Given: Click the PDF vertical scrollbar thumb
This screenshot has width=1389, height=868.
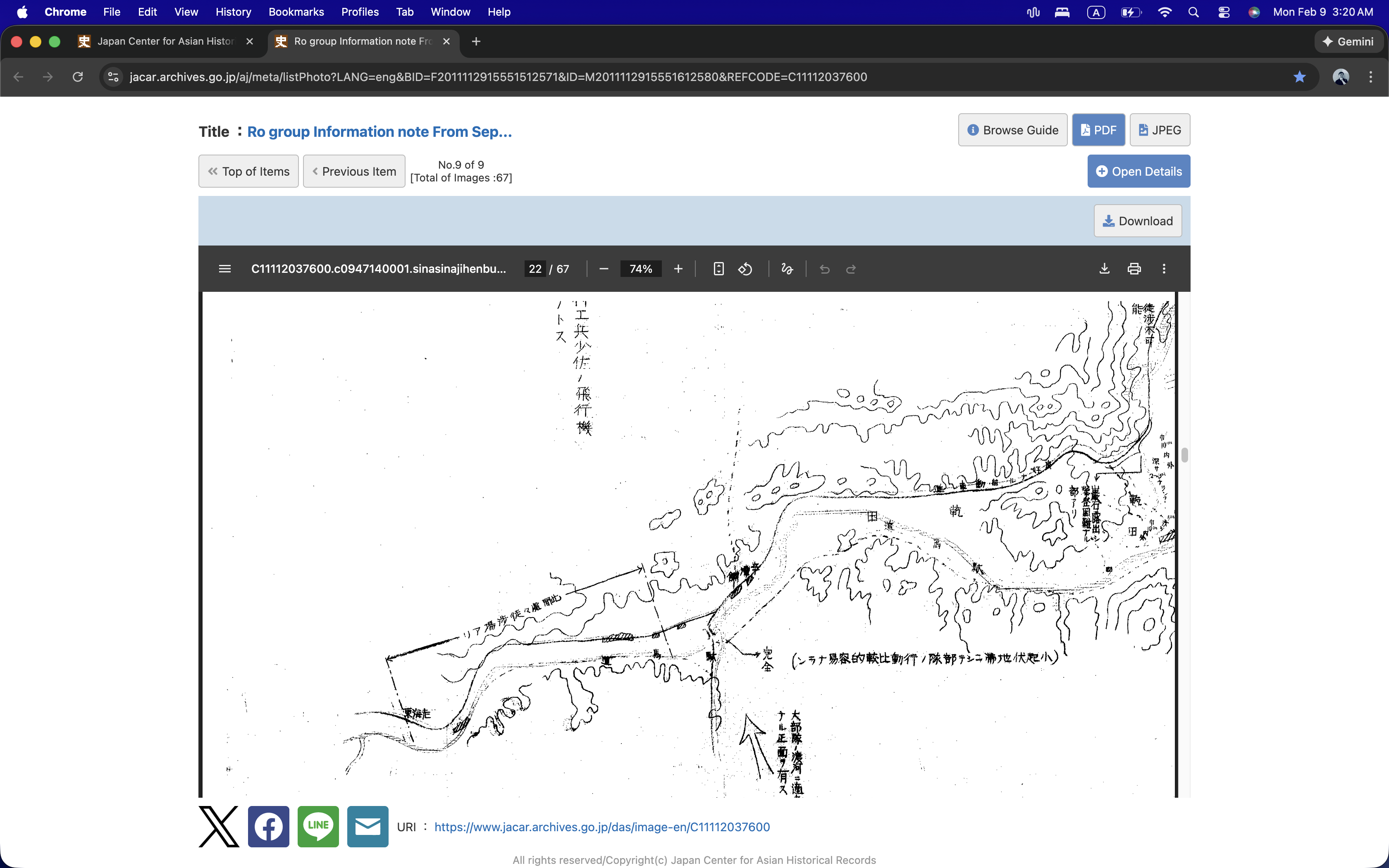Looking at the screenshot, I should point(1184,455).
